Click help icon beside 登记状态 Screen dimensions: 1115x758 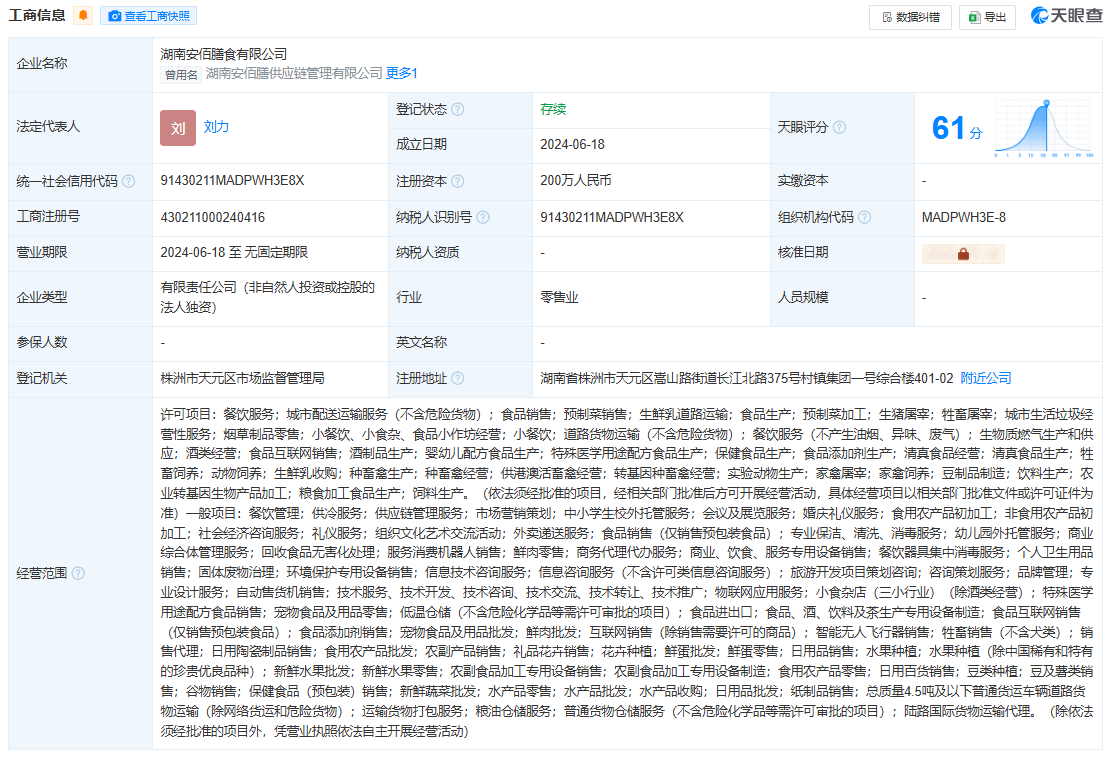pyautogui.click(x=458, y=110)
